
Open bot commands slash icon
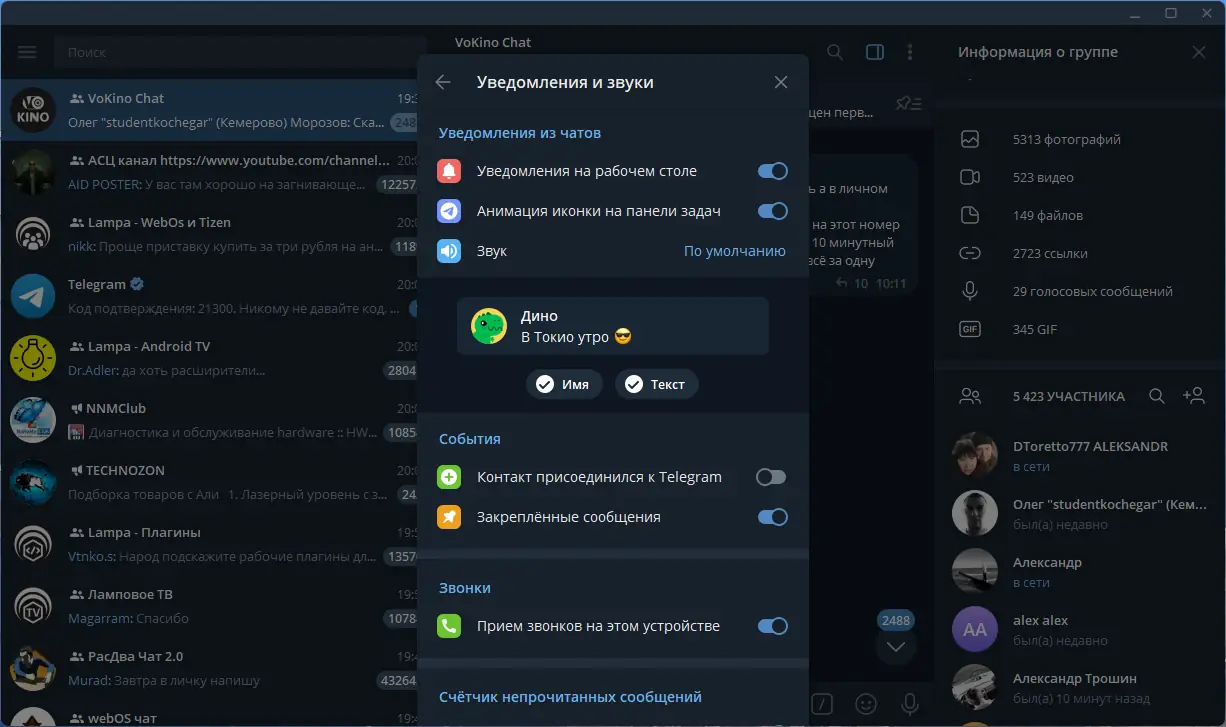pyautogui.click(x=822, y=704)
